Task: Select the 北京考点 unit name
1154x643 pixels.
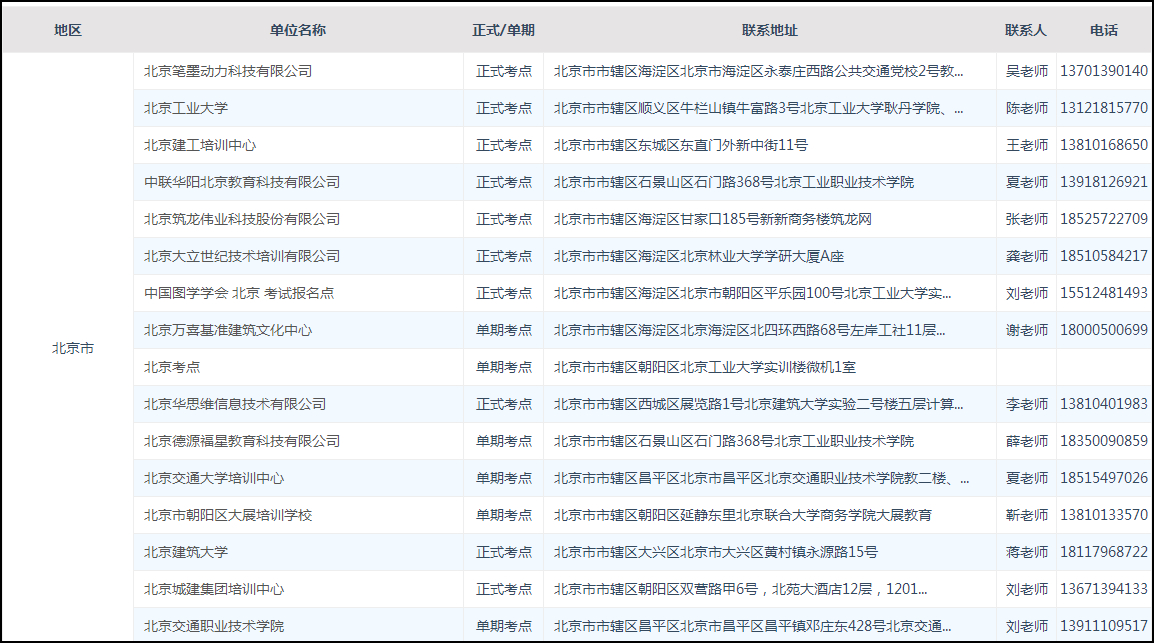Action: point(171,367)
